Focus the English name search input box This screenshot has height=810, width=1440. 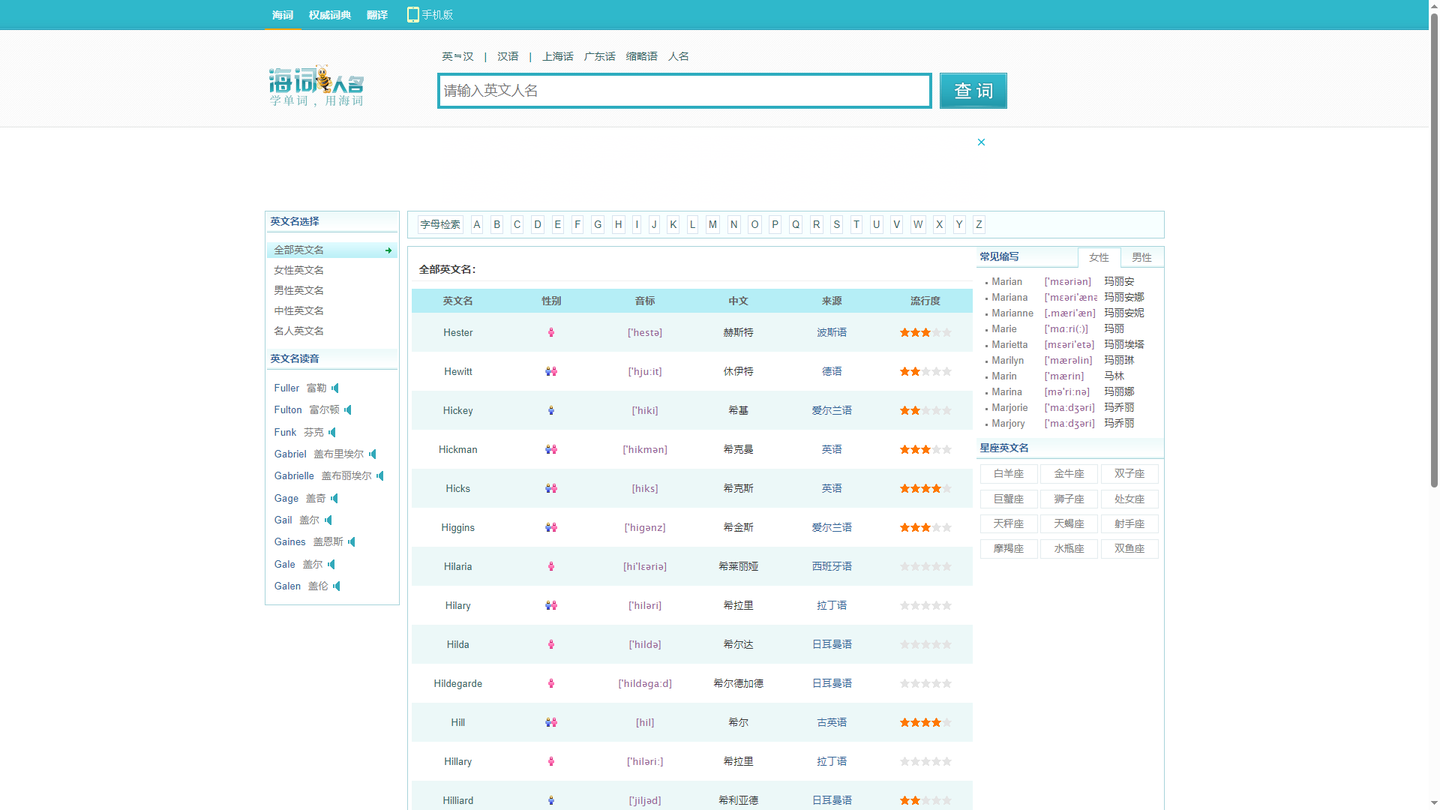(685, 91)
